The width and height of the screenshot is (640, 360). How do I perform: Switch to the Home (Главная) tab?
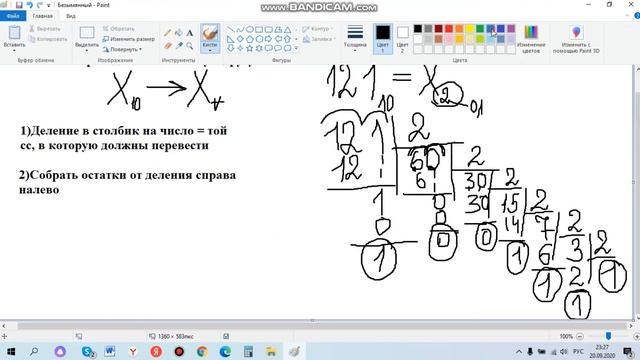pos(42,16)
